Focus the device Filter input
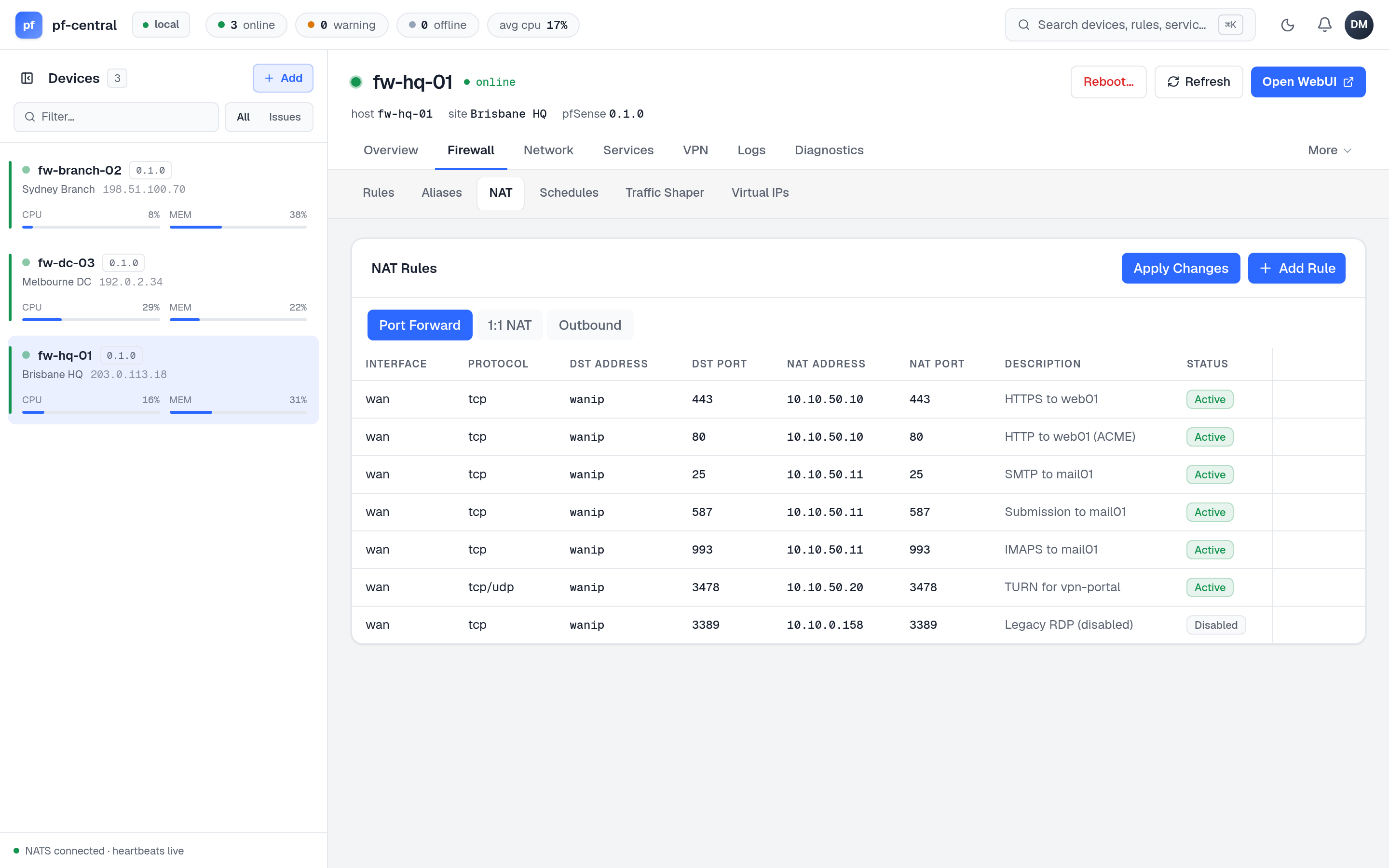This screenshot has height=868, width=1389. 117,117
